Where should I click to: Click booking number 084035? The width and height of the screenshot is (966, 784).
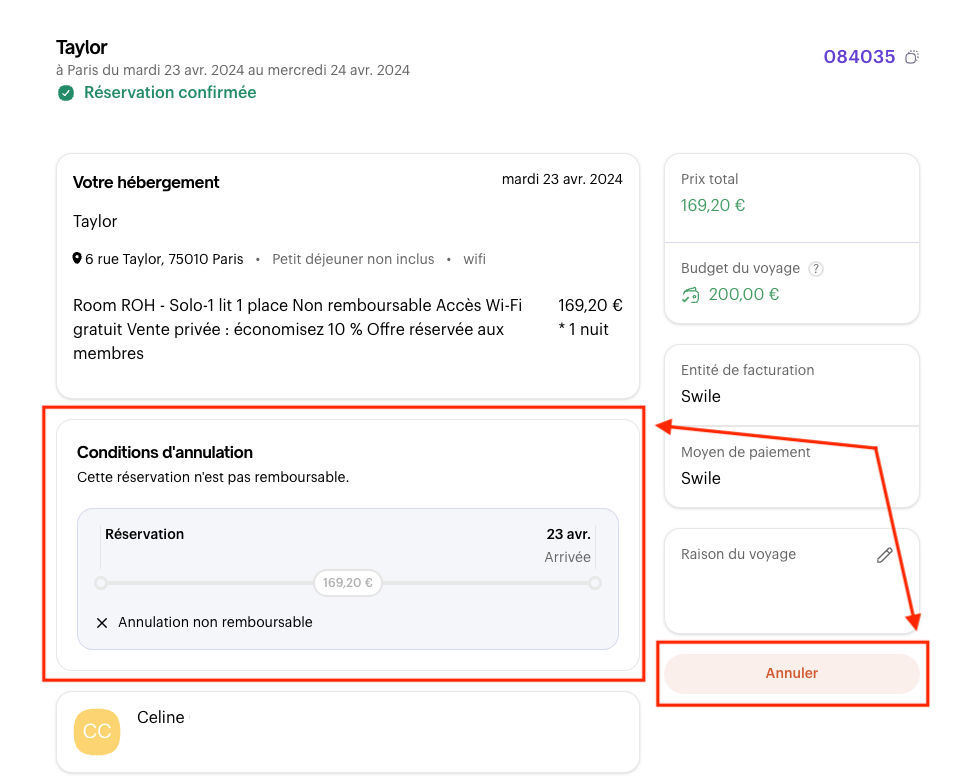point(859,57)
